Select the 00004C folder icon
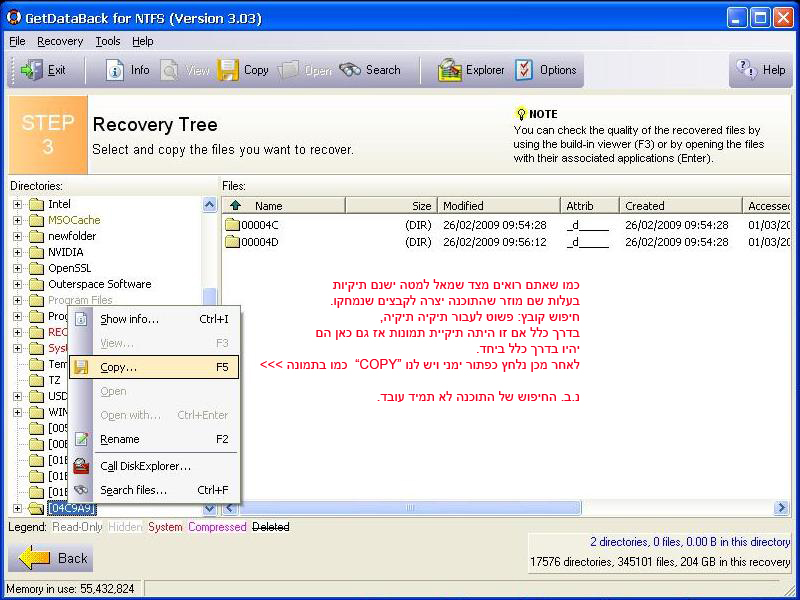Screen dimensions: 800x600 [233, 225]
